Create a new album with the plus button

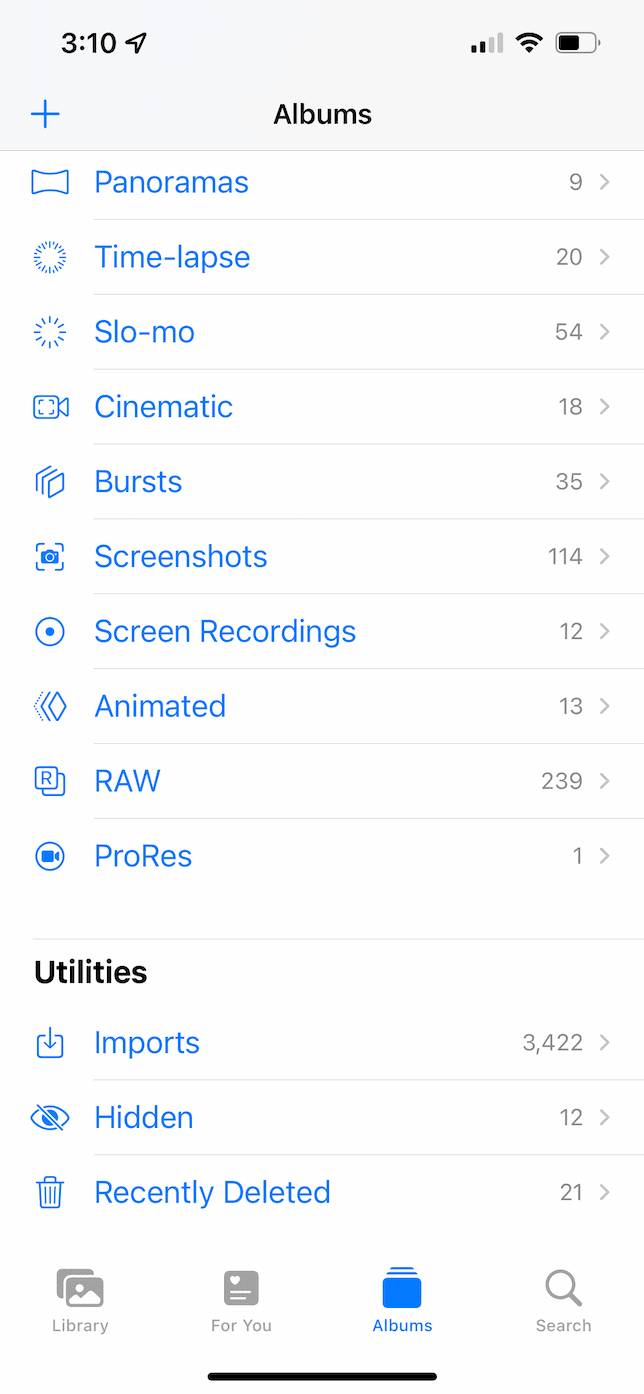[x=45, y=114]
